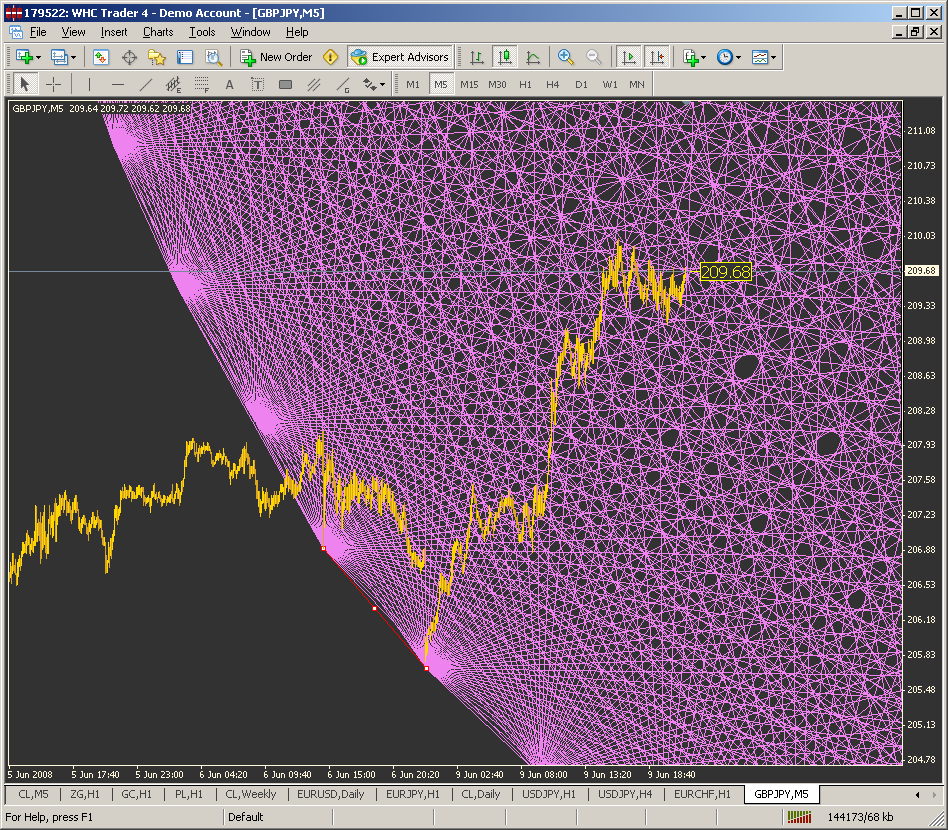Open the Periods clock dropdown
948x830 pixels.
729,57
